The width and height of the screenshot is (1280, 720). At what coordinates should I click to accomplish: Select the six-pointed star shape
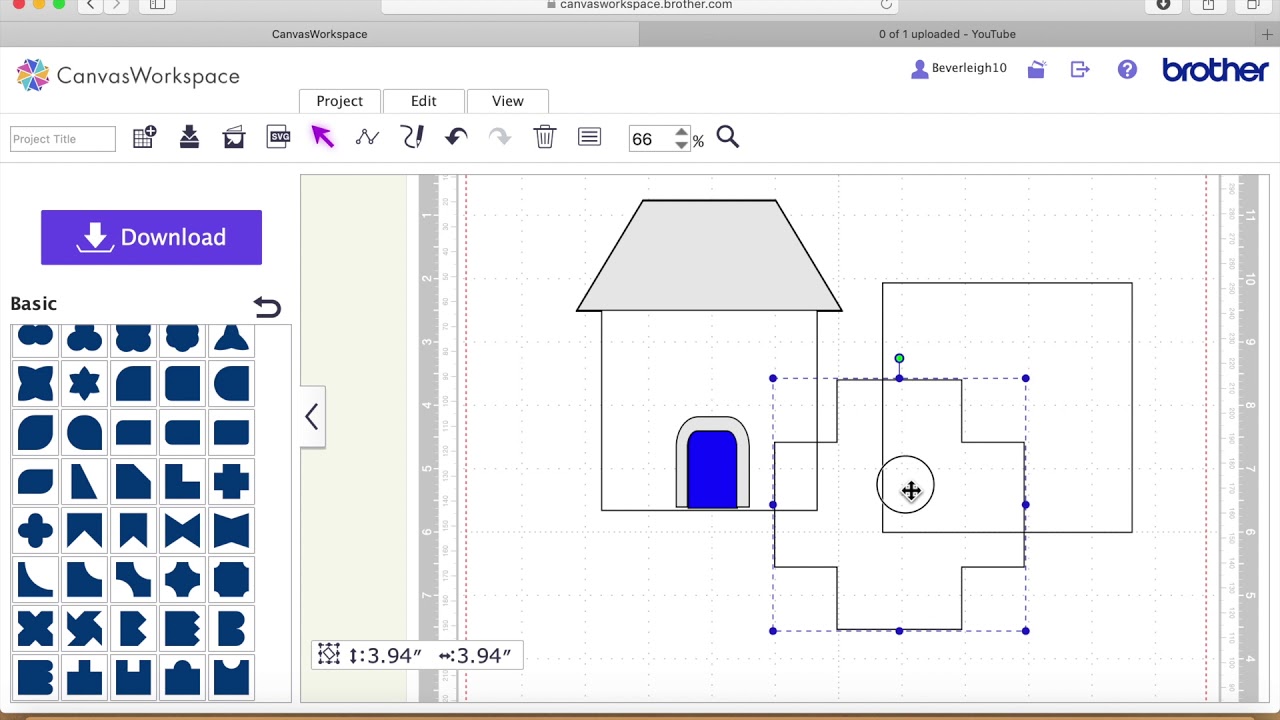point(84,383)
